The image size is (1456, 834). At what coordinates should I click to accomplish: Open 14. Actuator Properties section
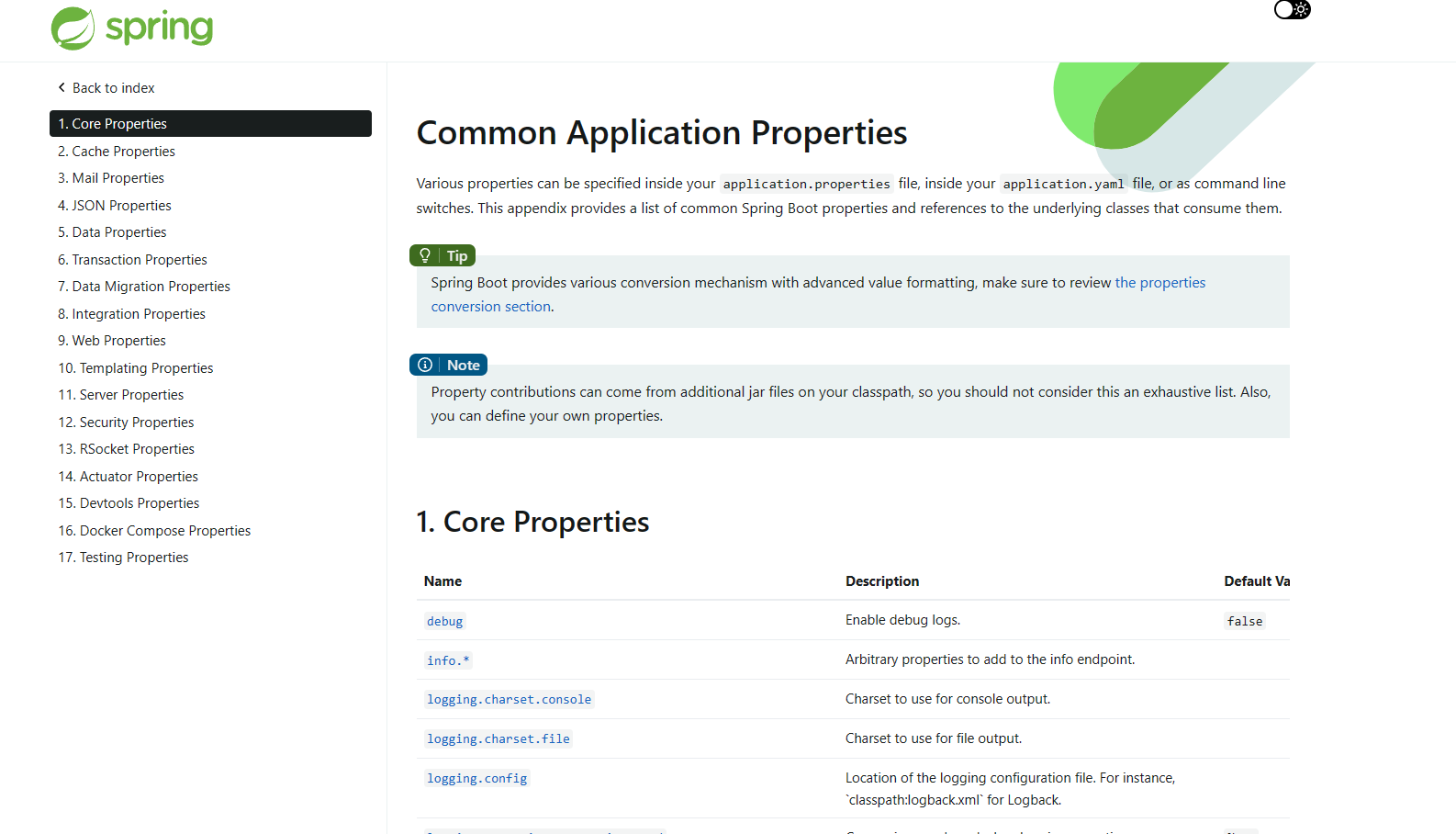(x=129, y=477)
